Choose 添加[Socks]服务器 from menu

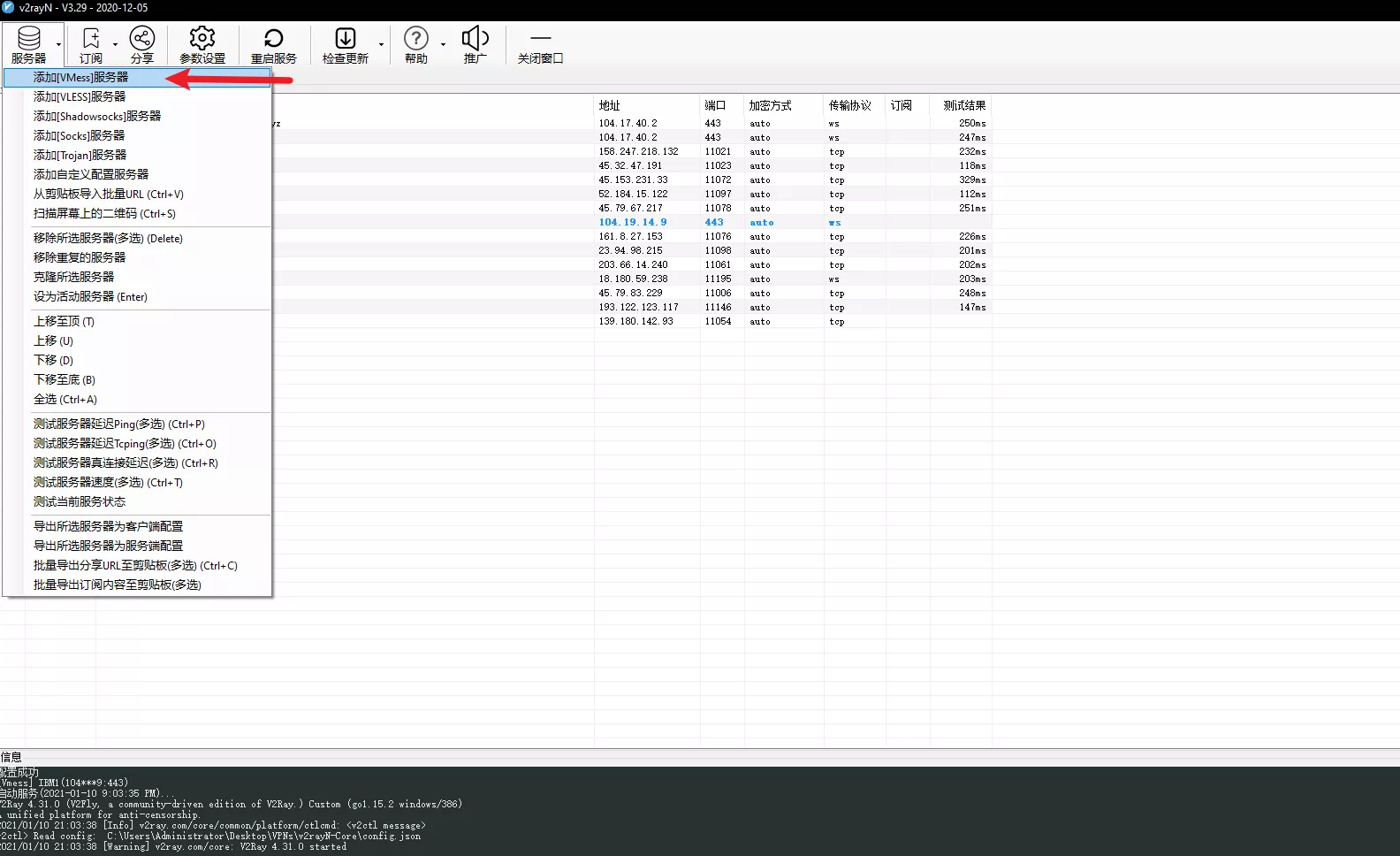(x=137, y=136)
